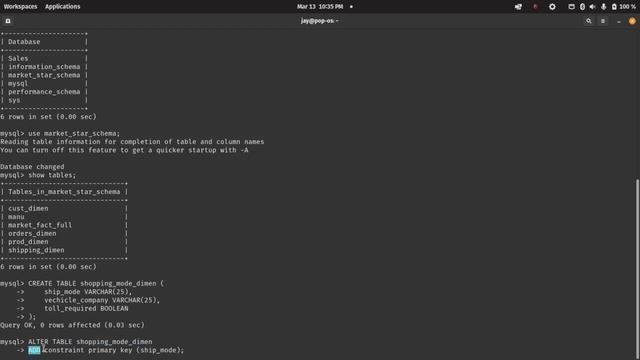Click the terminal vertical scrollbar
The width and height of the screenshot is (640, 360).
click(638, 268)
